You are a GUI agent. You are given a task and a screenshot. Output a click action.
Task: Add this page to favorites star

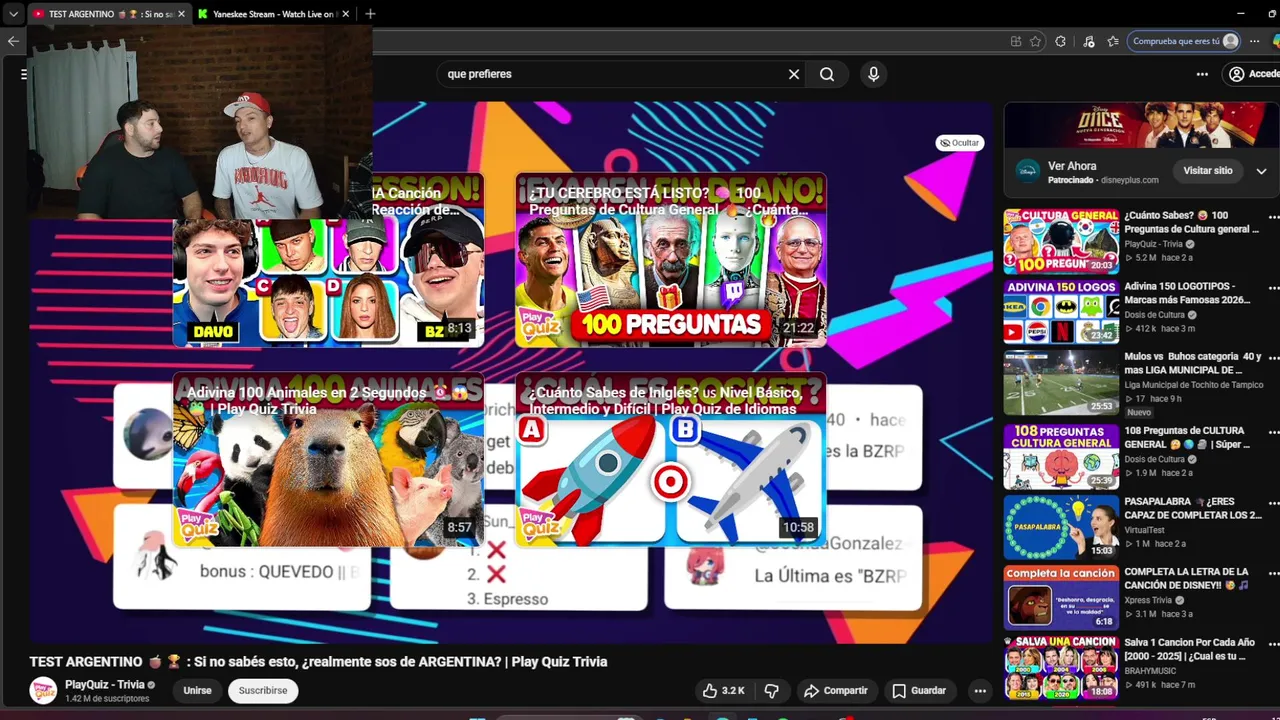(x=1036, y=41)
